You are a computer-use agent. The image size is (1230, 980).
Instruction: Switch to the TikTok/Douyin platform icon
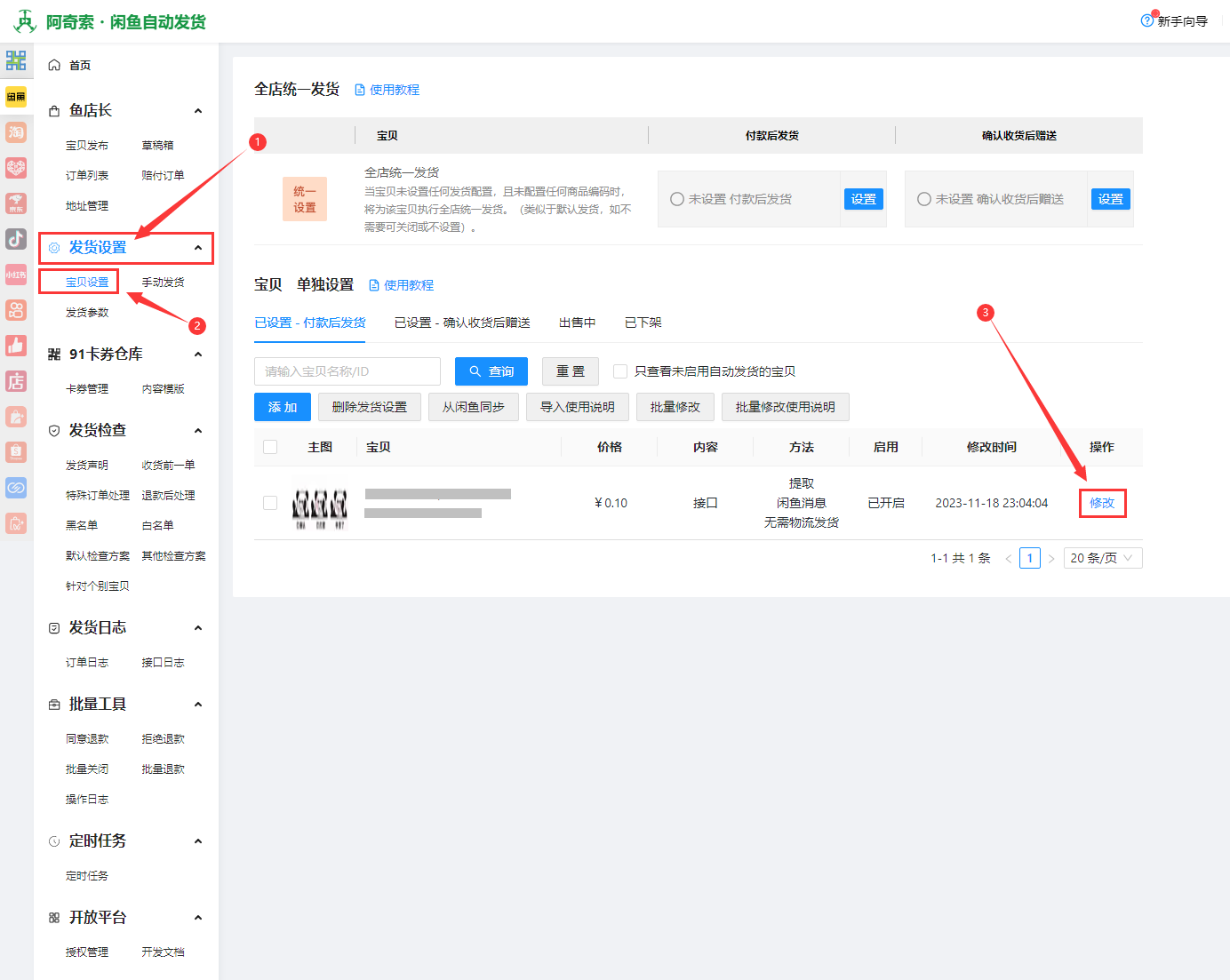(16, 239)
